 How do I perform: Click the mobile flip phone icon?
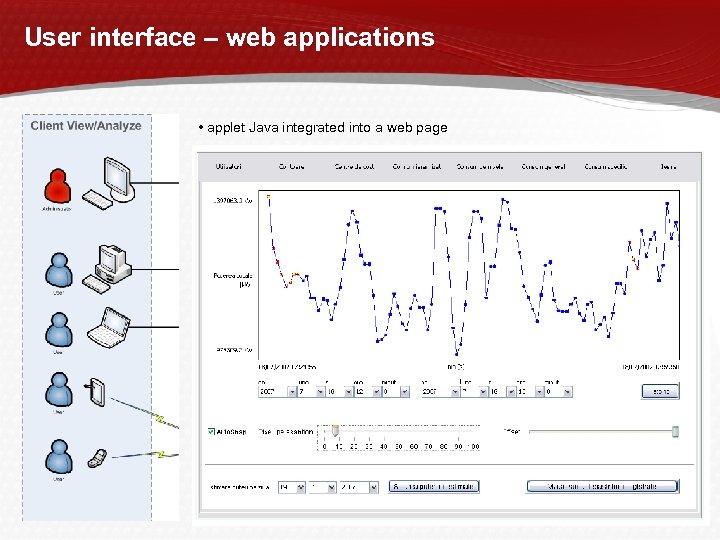click(x=97, y=458)
